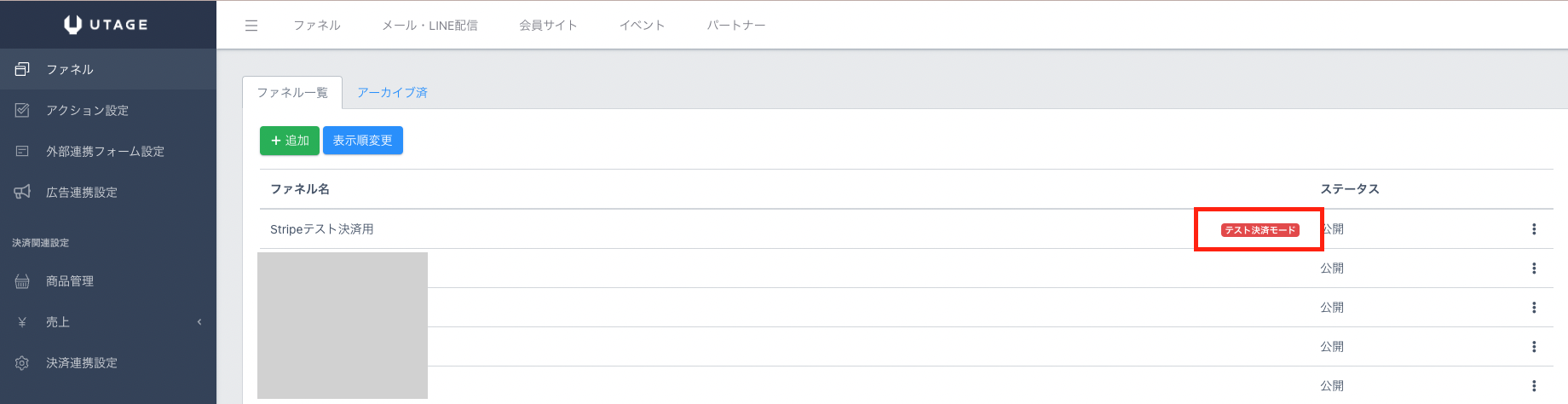Click the 外部連携フォーム設定 form icon
Viewport: 1568px width, 404px height.
(x=22, y=151)
